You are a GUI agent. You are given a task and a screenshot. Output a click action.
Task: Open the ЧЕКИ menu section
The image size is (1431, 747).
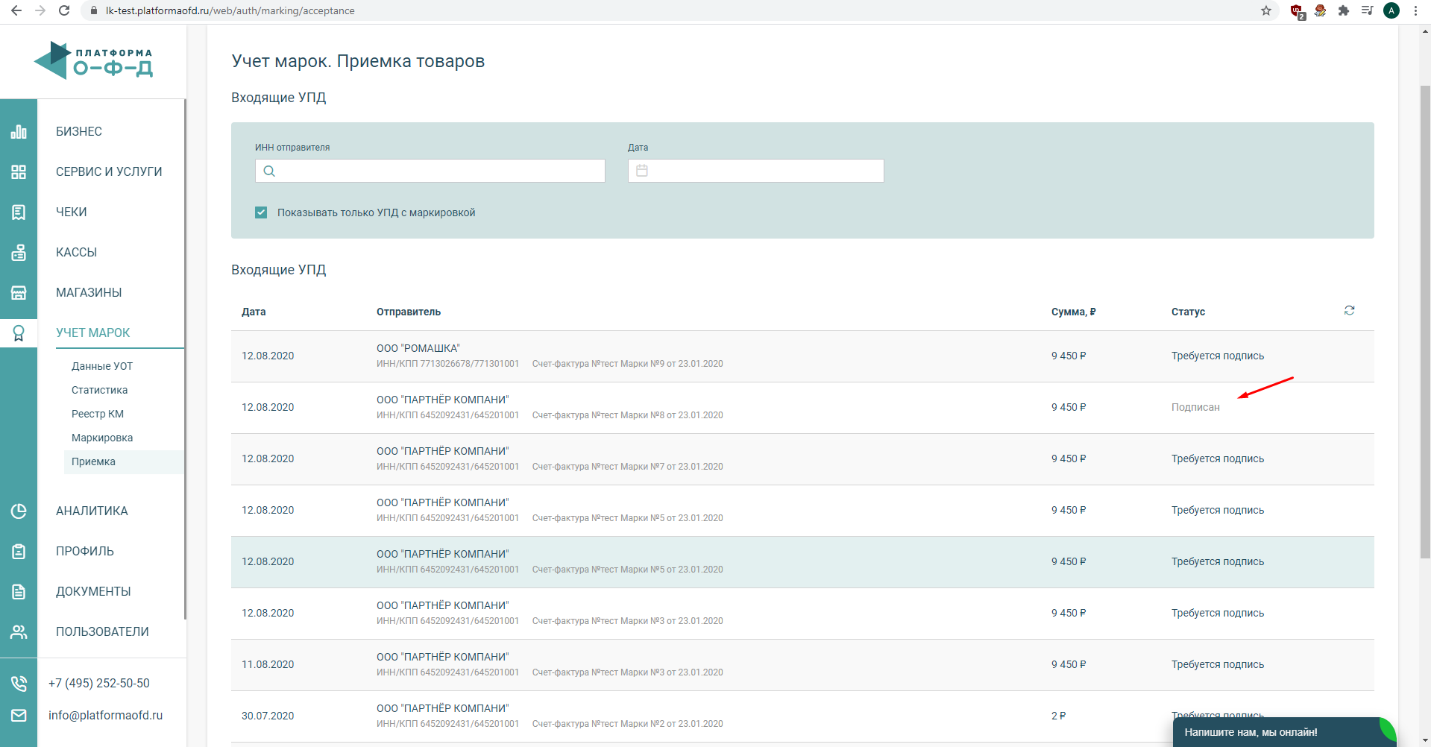(x=72, y=212)
